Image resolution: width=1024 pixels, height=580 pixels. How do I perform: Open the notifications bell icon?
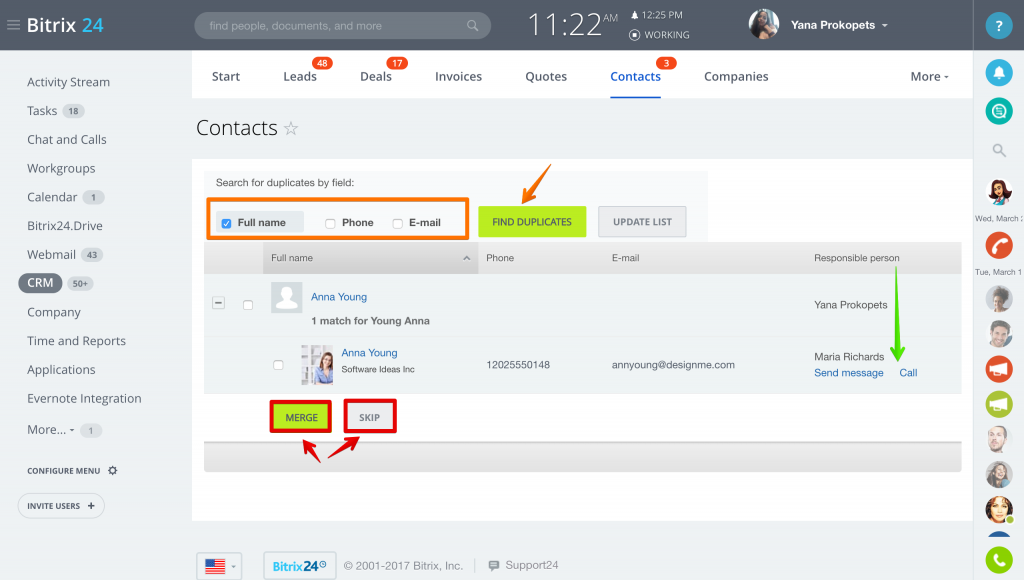tap(999, 72)
